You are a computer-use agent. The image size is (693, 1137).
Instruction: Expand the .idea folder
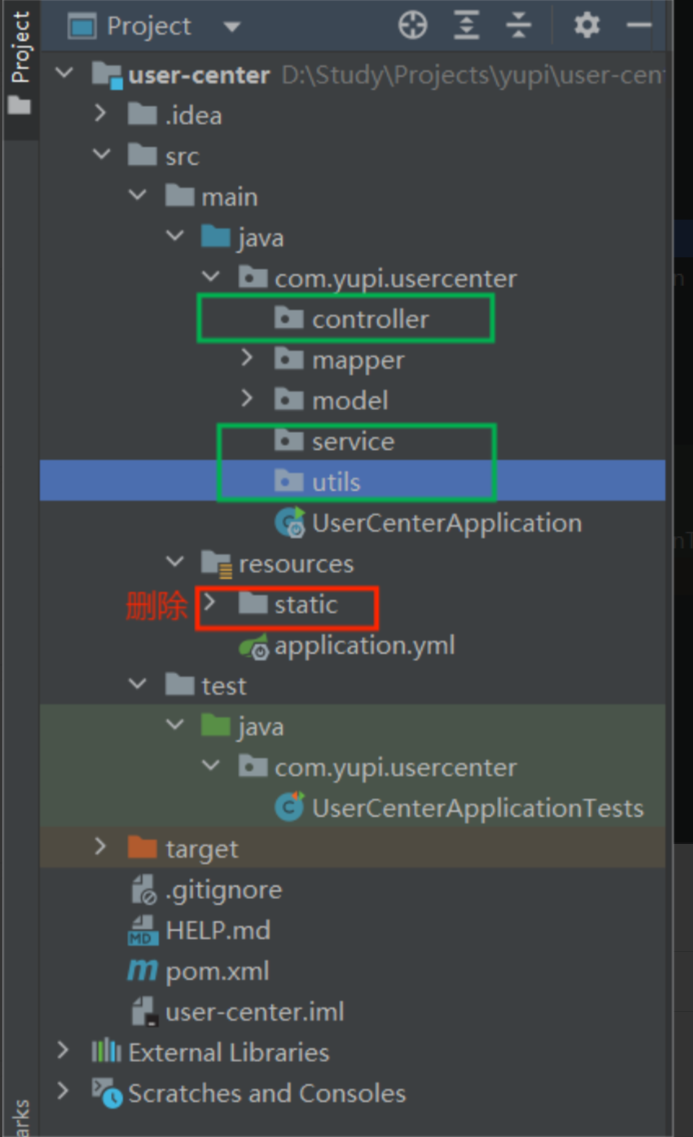(100, 115)
